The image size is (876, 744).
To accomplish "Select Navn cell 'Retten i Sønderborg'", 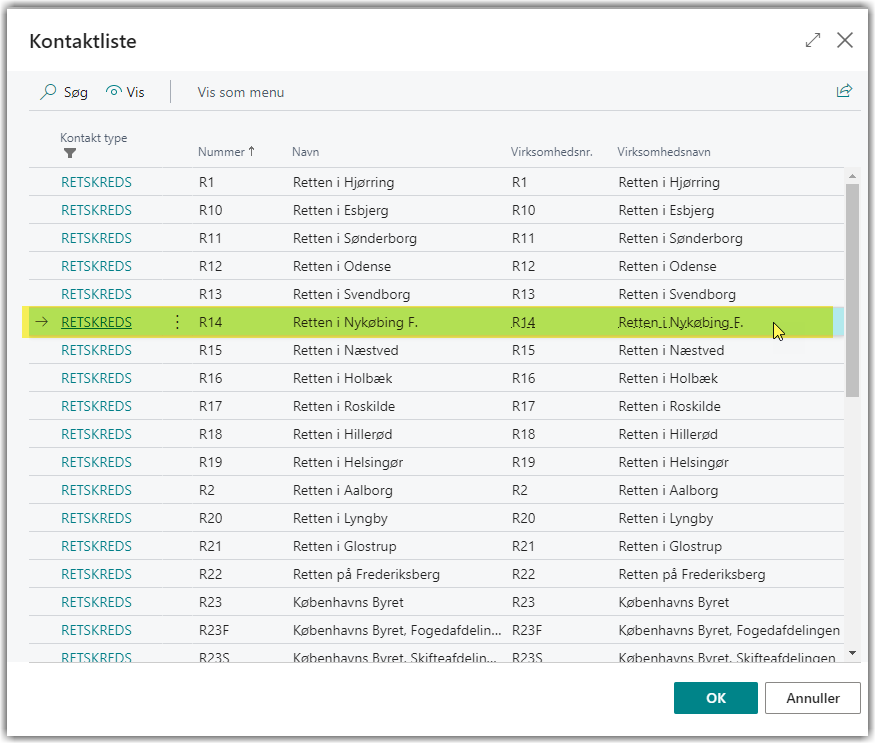I will click(355, 239).
